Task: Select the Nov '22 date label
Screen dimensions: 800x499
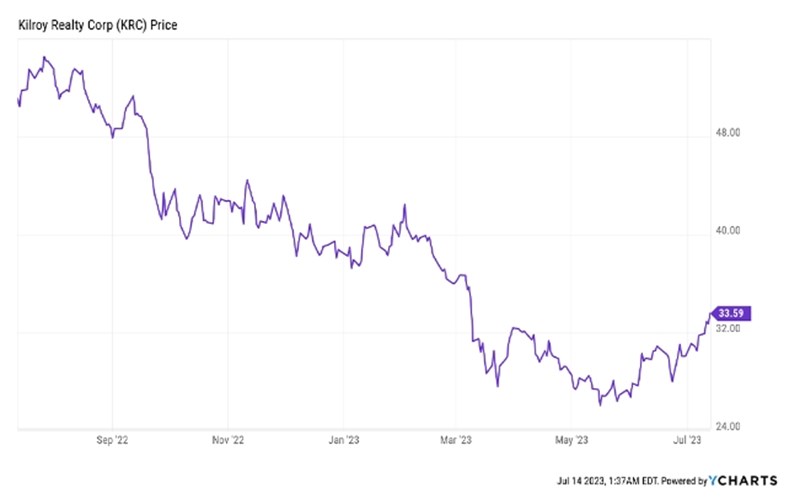Action: (229, 439)
